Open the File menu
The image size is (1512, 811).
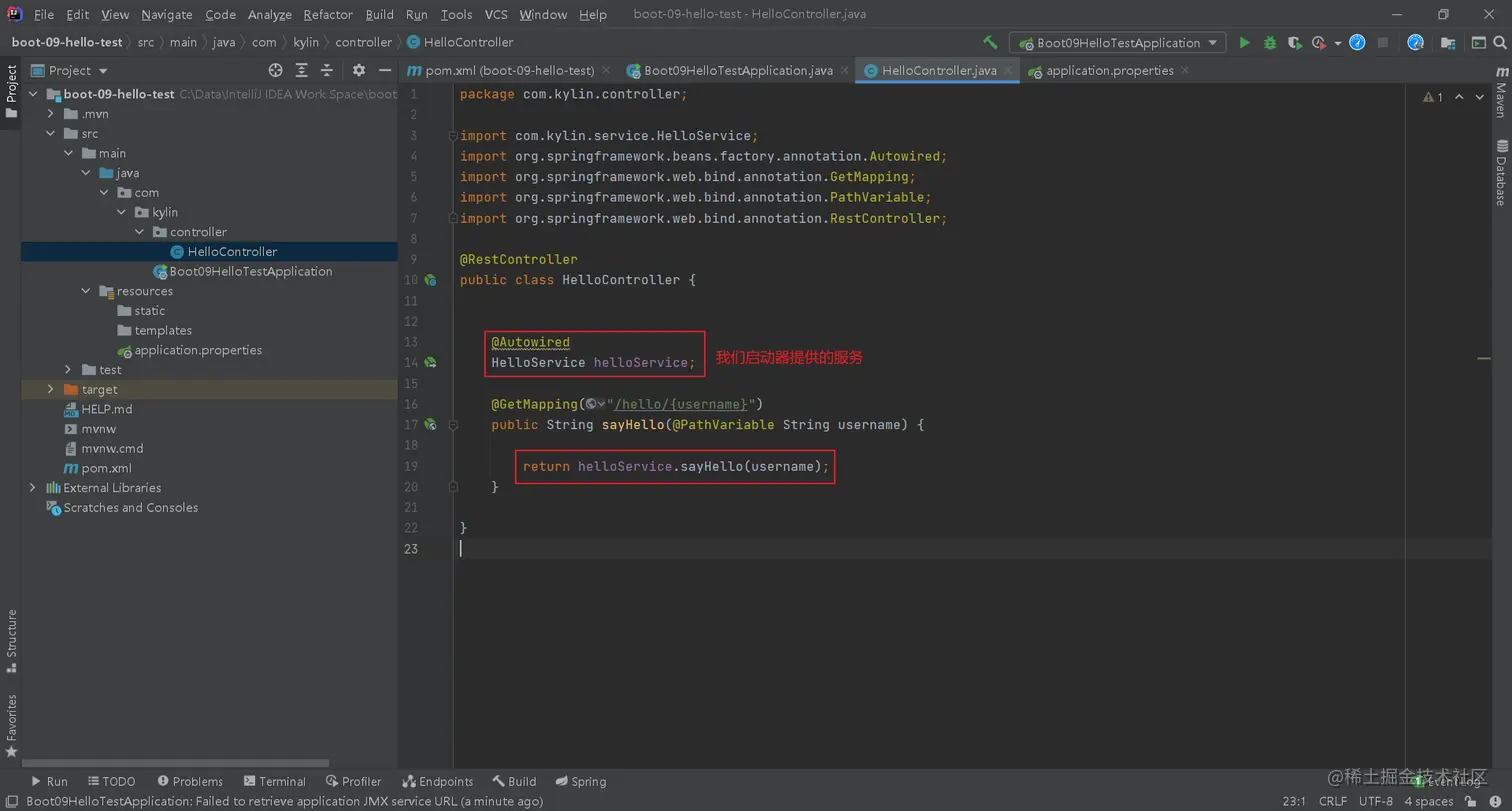(x=44, y=14)
